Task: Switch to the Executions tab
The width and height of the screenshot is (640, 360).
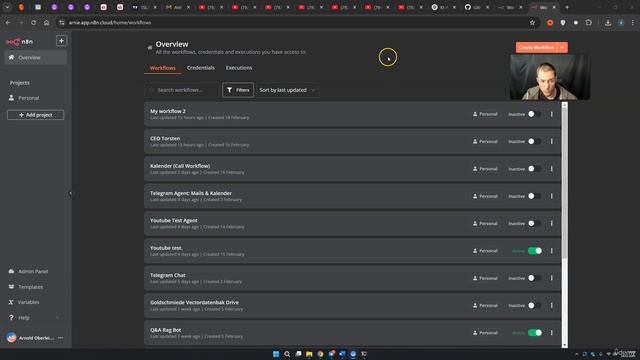Action: (x=239, y=68)
